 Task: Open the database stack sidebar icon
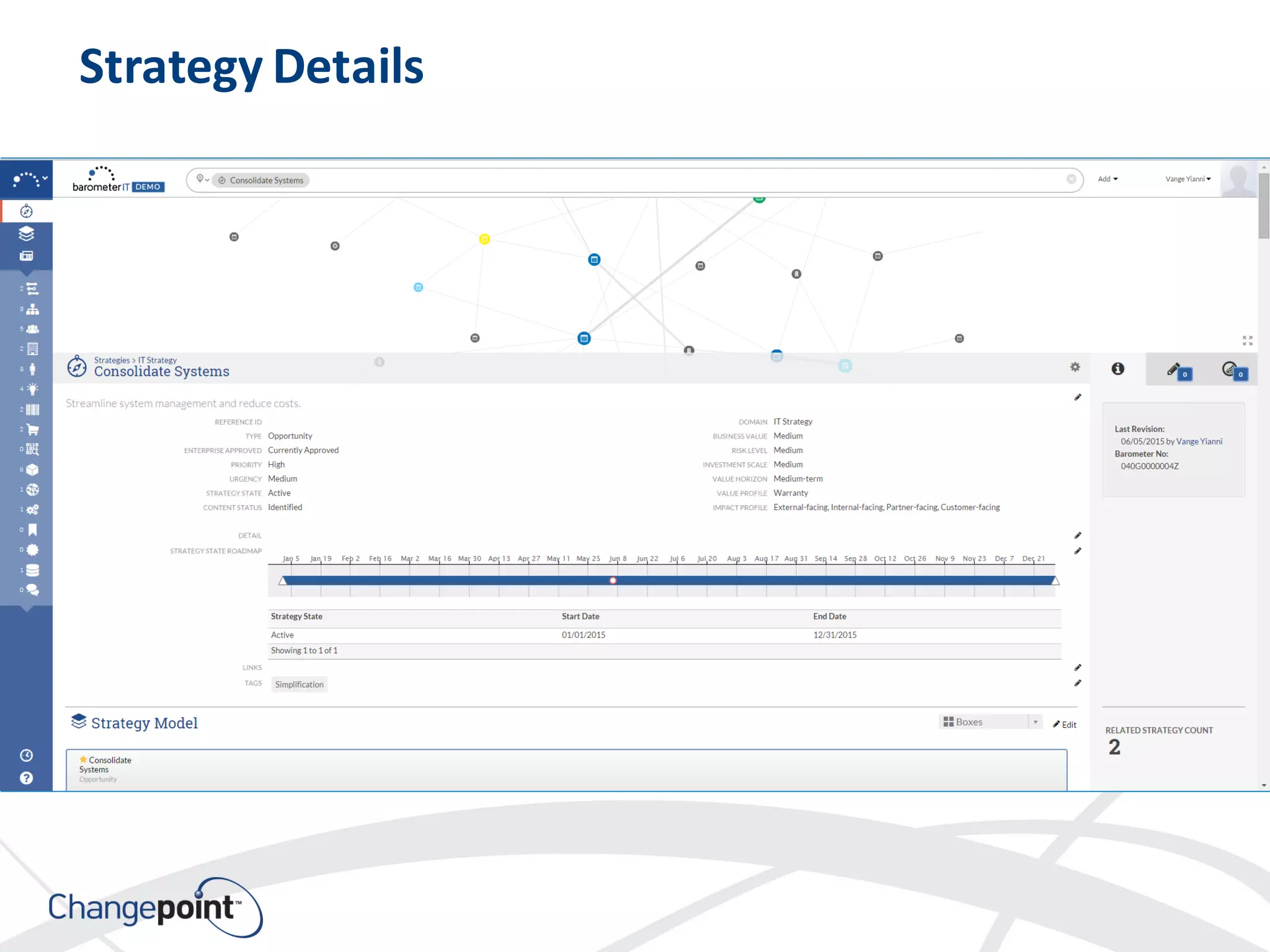pos(32,570)
